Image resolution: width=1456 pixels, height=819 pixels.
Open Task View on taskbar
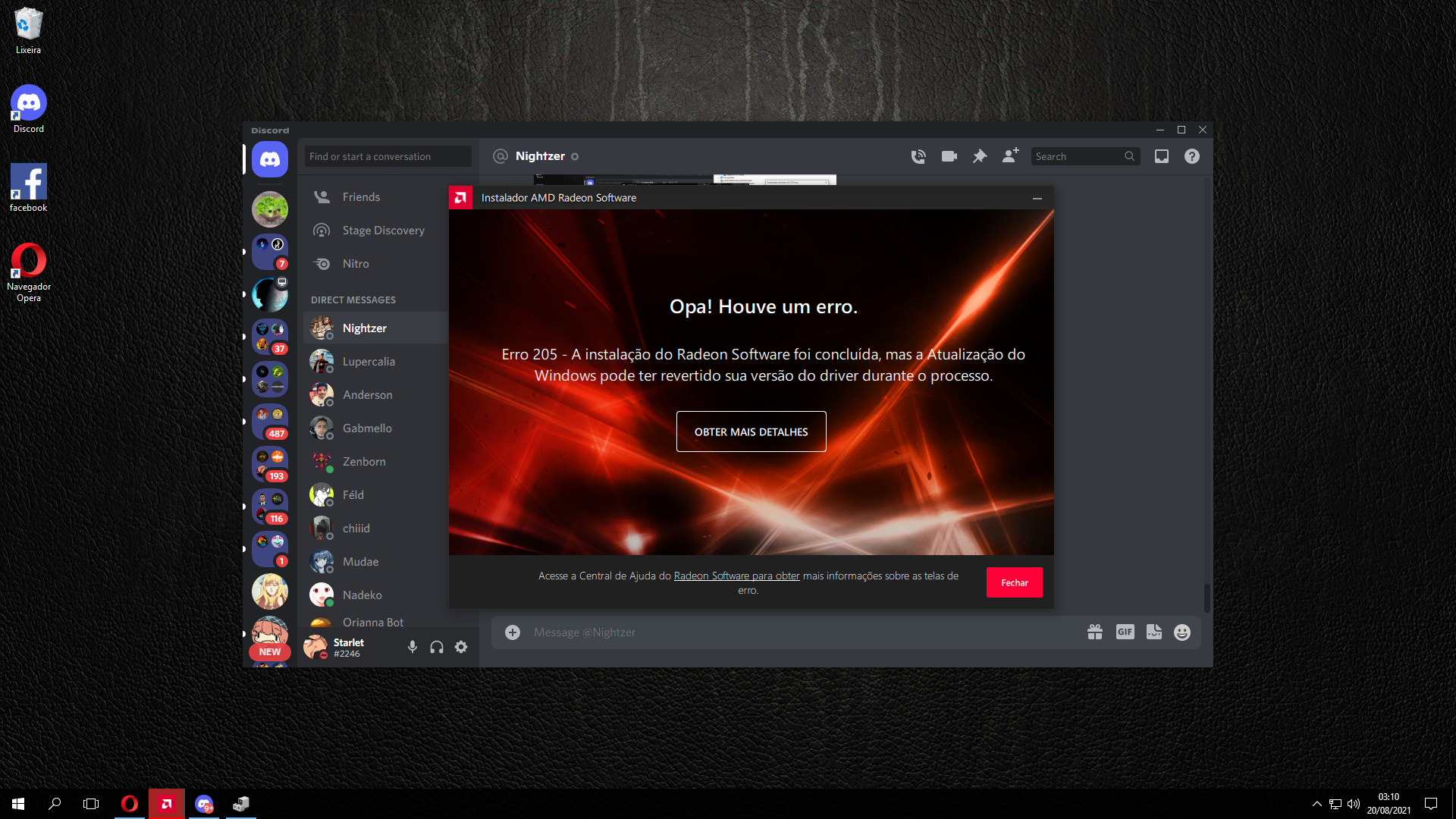click(x=91, y=804)
